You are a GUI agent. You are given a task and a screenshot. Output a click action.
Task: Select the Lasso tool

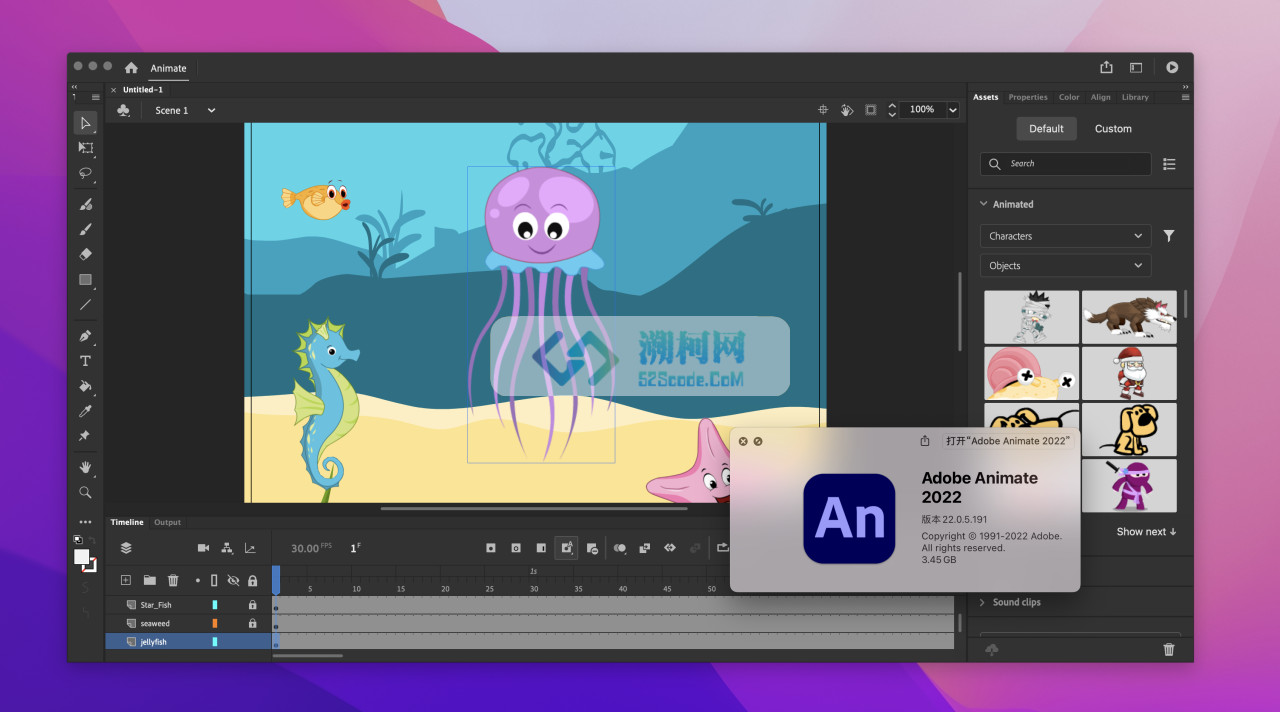[85, 173]
